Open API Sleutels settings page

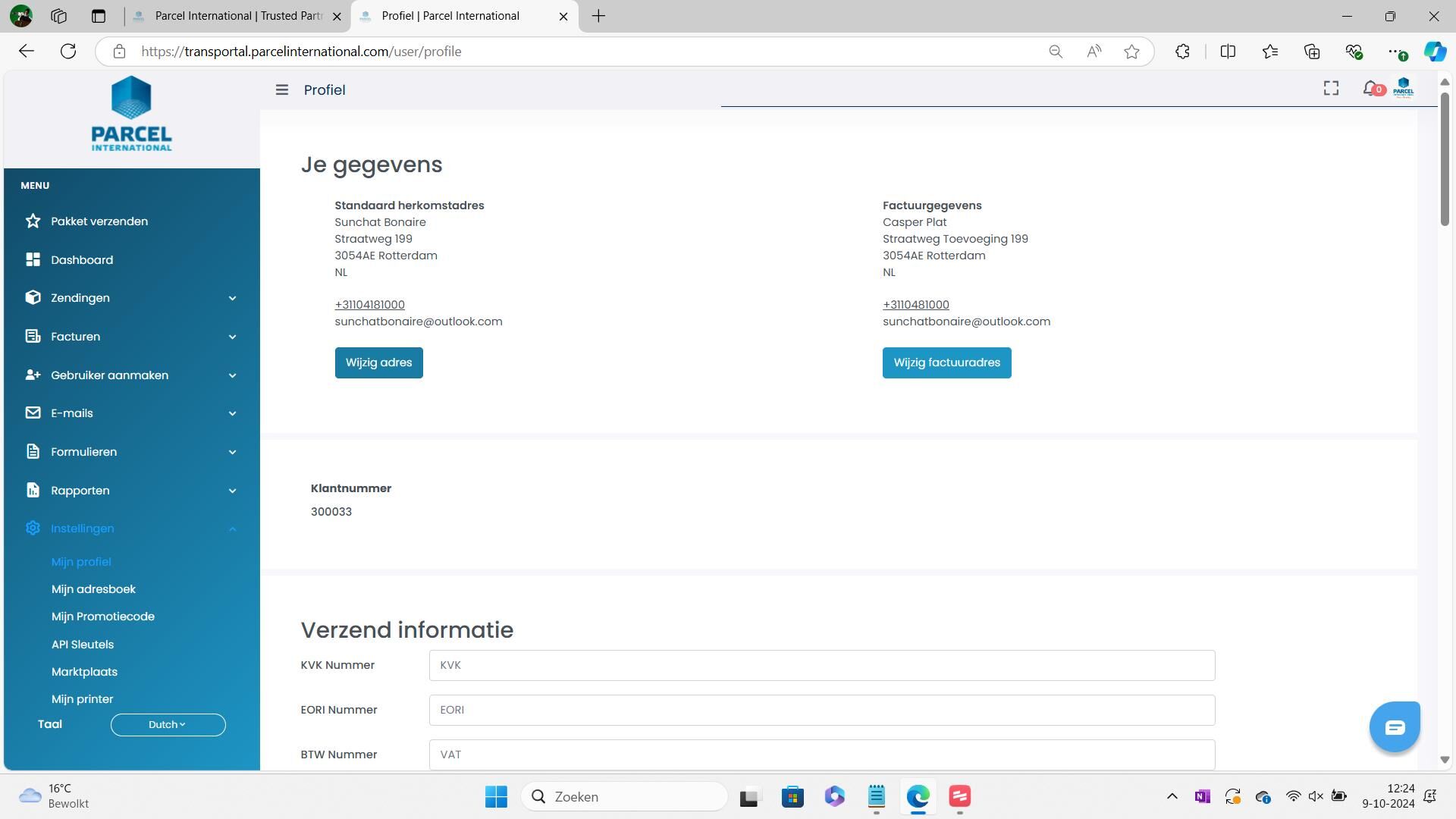coord(83,645)
